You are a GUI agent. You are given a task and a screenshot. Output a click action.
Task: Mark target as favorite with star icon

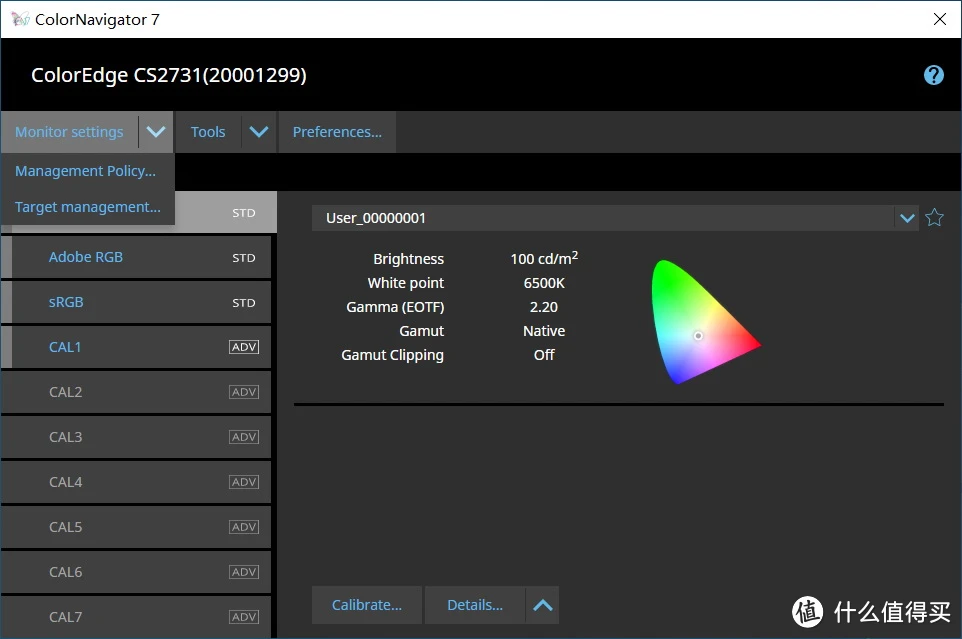coord(934,217)
